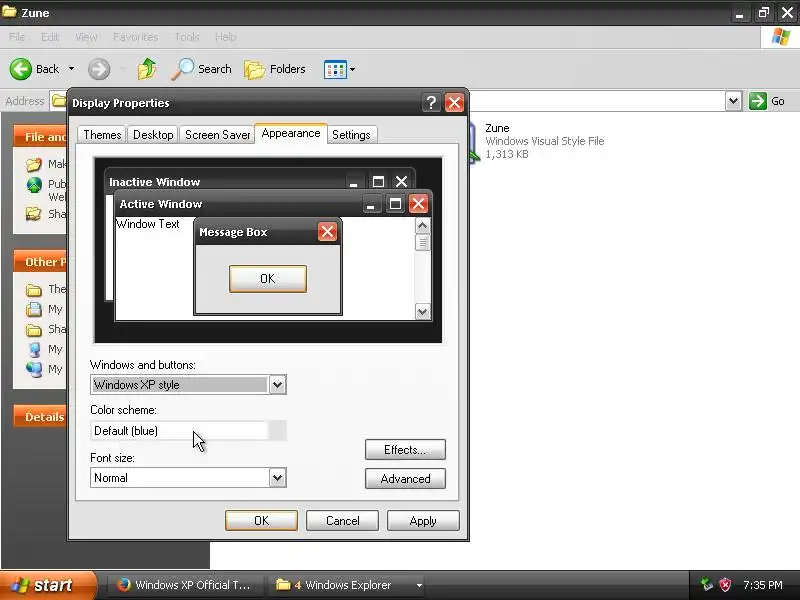Open the Edit menu
The height and width of the screenshot is (600, 800).
coord(49,37)
